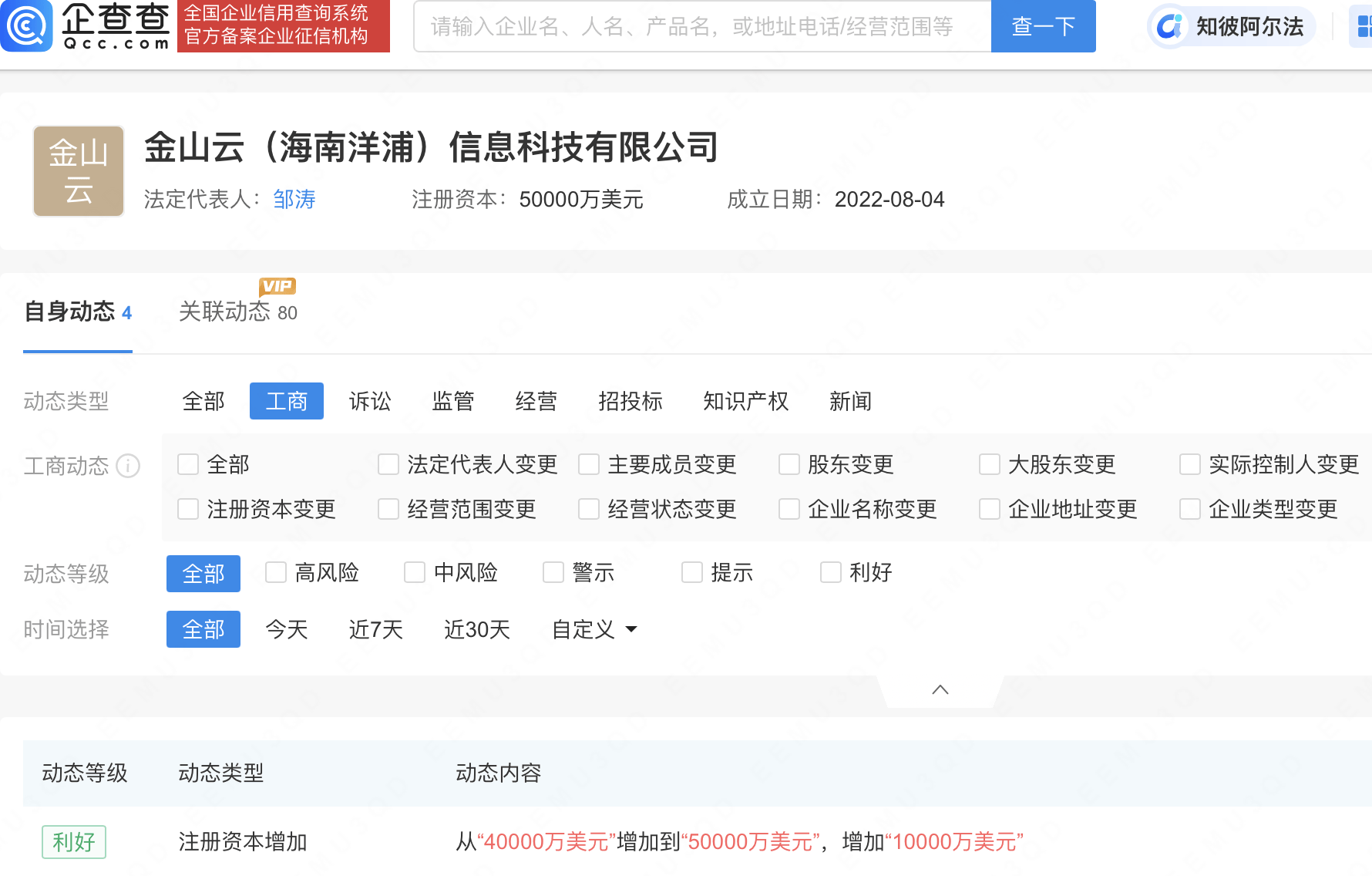
Task: Check the 警示 level checkbox
Action: pos(553,572)
